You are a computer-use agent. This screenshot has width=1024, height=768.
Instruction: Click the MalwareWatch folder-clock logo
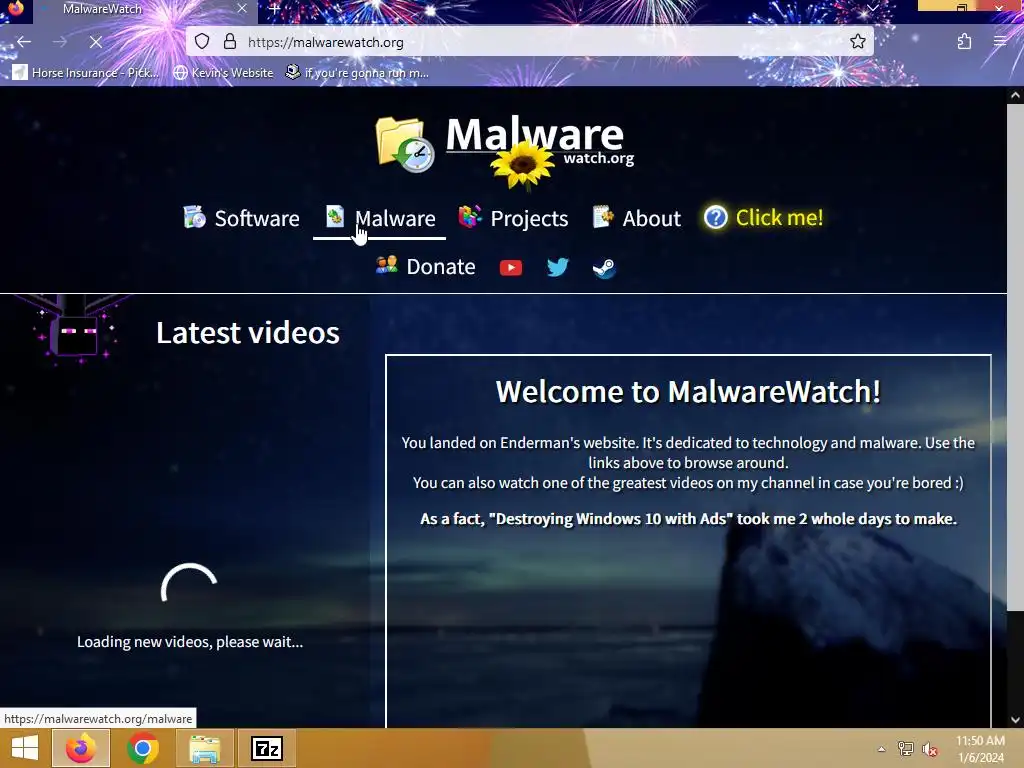tap(404, 144)
